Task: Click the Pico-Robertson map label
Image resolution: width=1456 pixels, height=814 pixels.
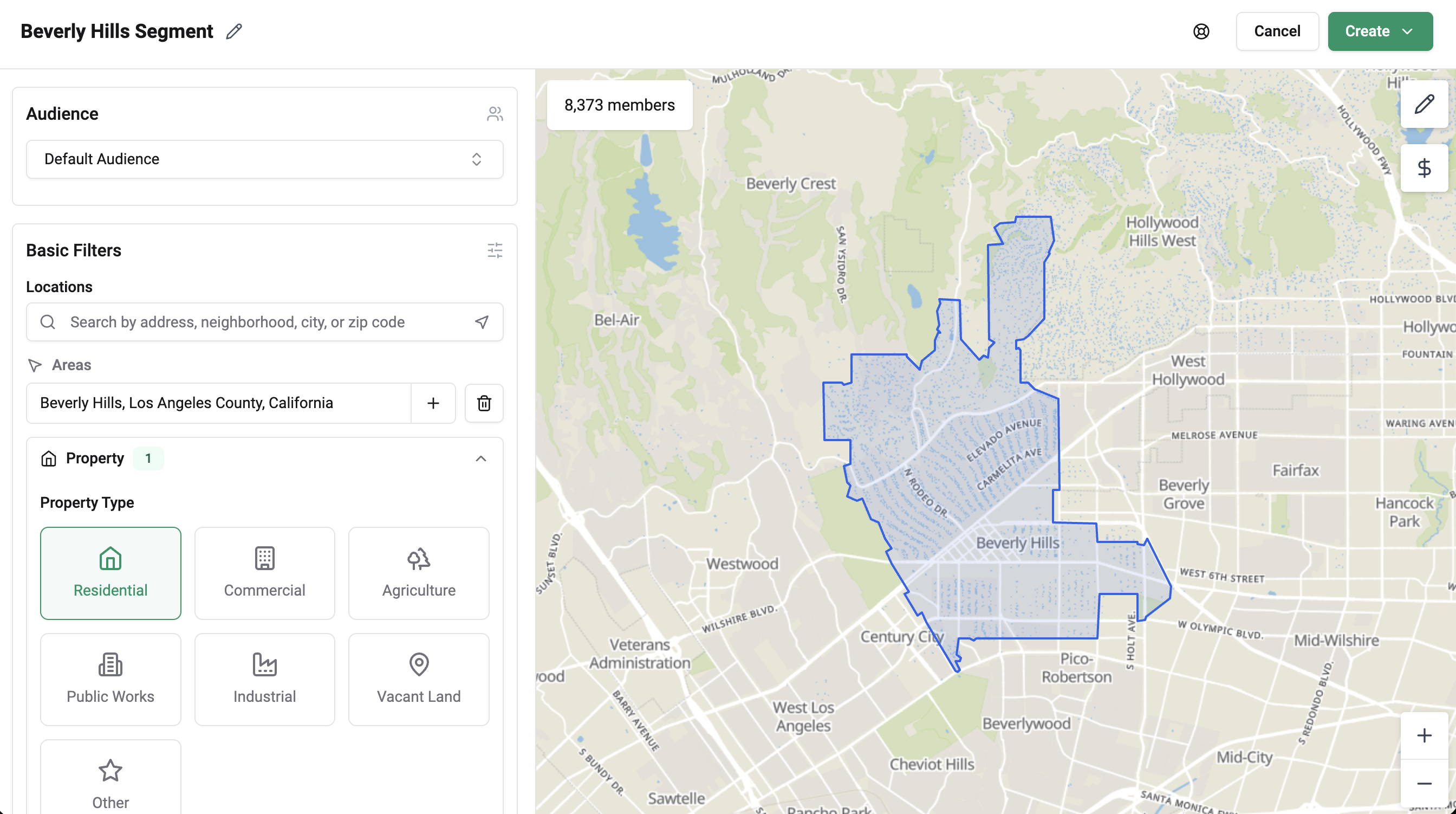Action: click(1076, 668)
